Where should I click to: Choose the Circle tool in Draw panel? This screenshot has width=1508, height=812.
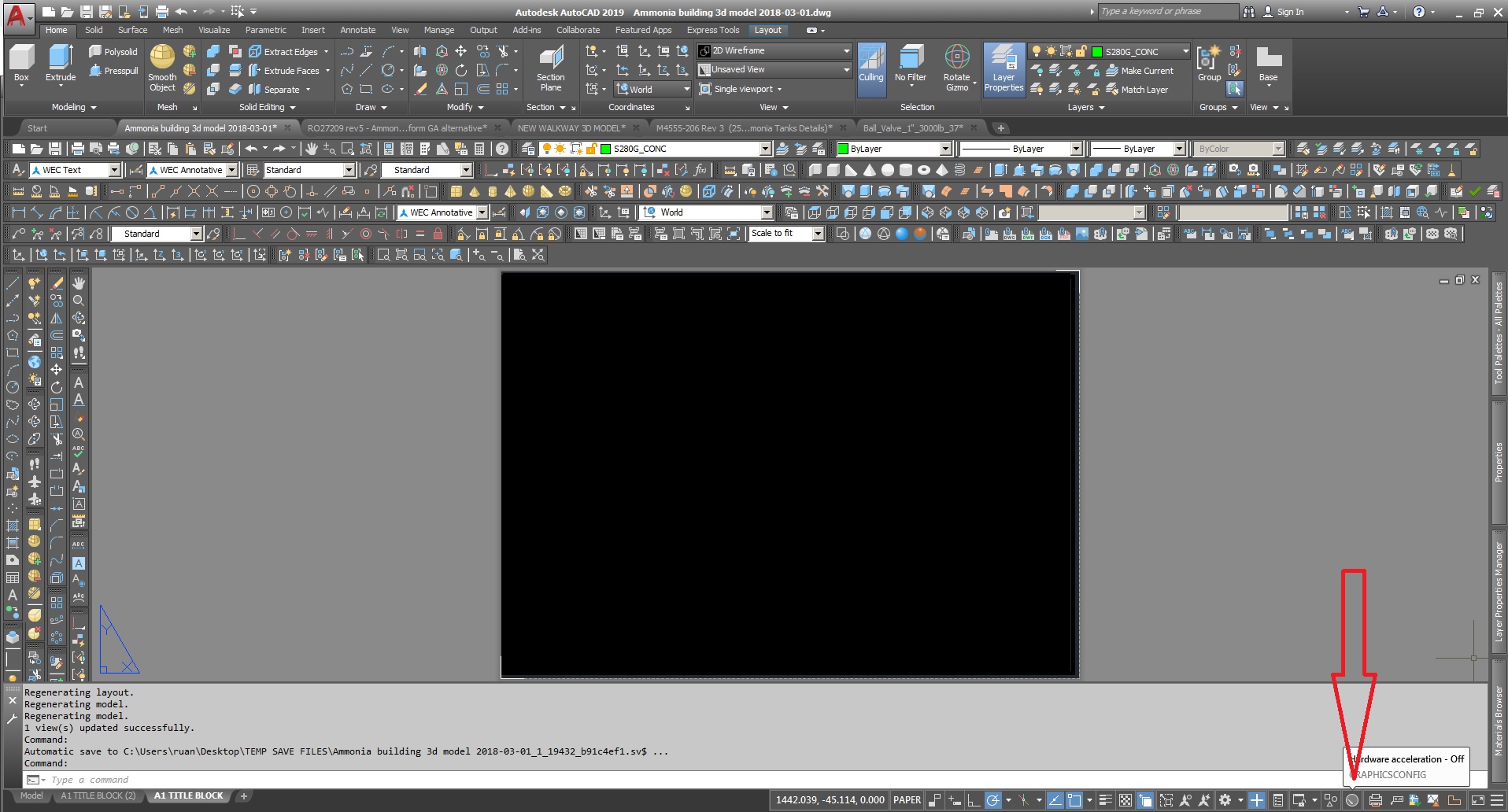tap(388, 70)
